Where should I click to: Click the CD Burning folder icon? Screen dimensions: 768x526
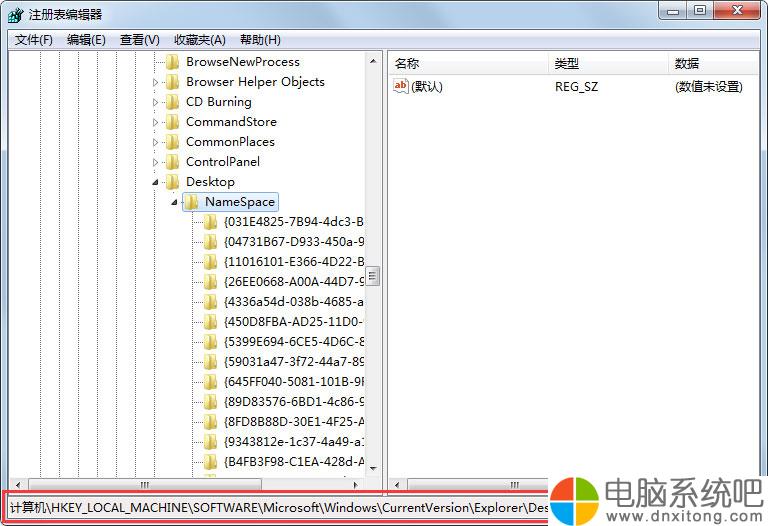click(x=172, y=102)
